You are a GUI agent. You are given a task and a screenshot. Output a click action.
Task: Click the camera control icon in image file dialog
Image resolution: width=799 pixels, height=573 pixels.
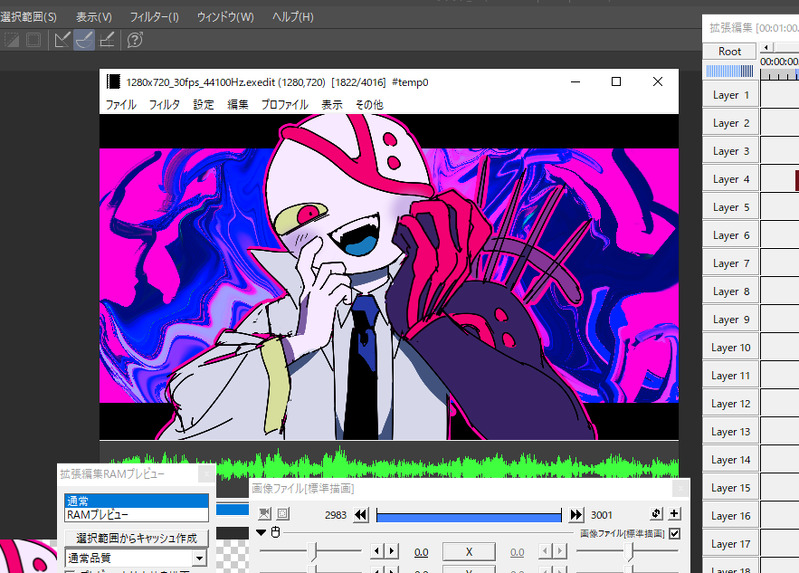[x=264, y=514]
